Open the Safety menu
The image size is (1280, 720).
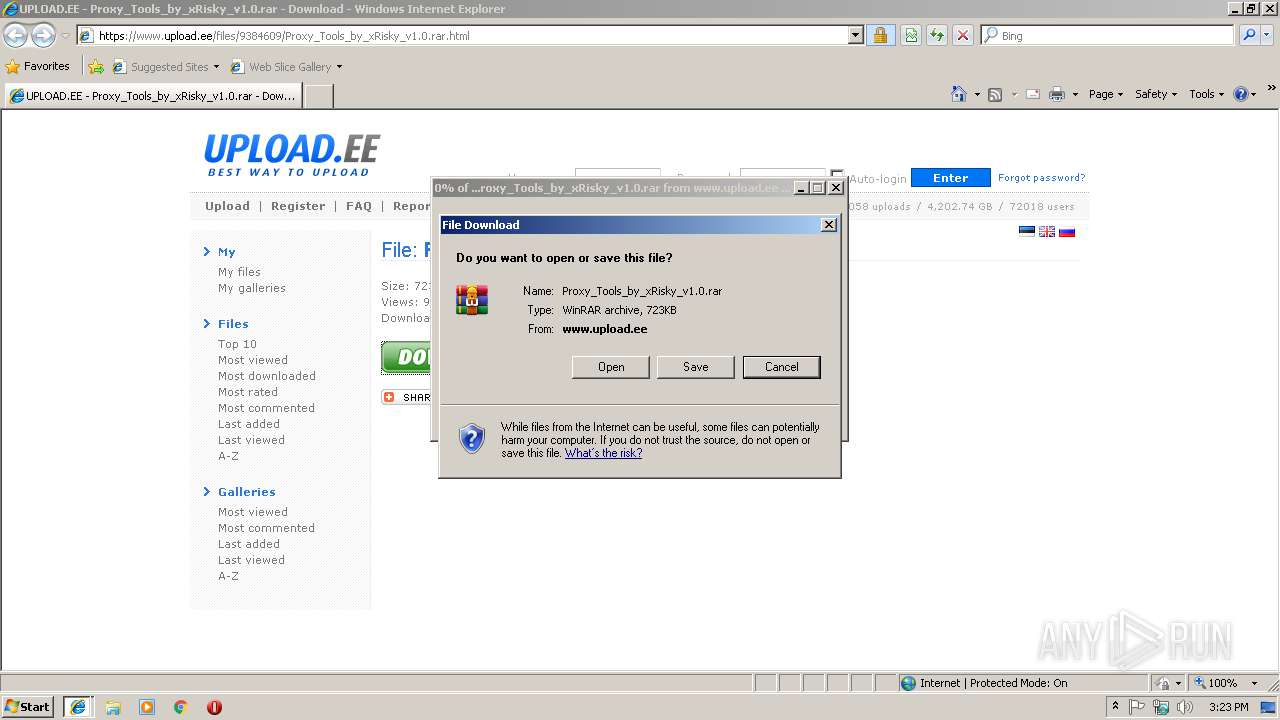[x=1155, y=94]
